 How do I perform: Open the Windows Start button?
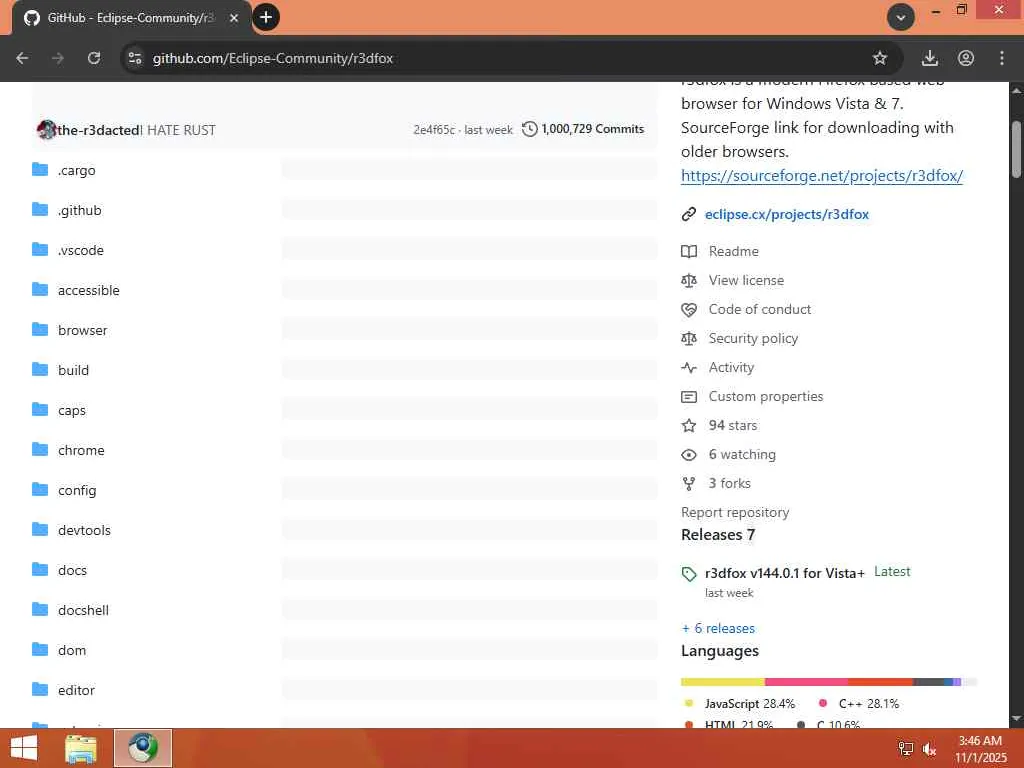click(24, 748)
